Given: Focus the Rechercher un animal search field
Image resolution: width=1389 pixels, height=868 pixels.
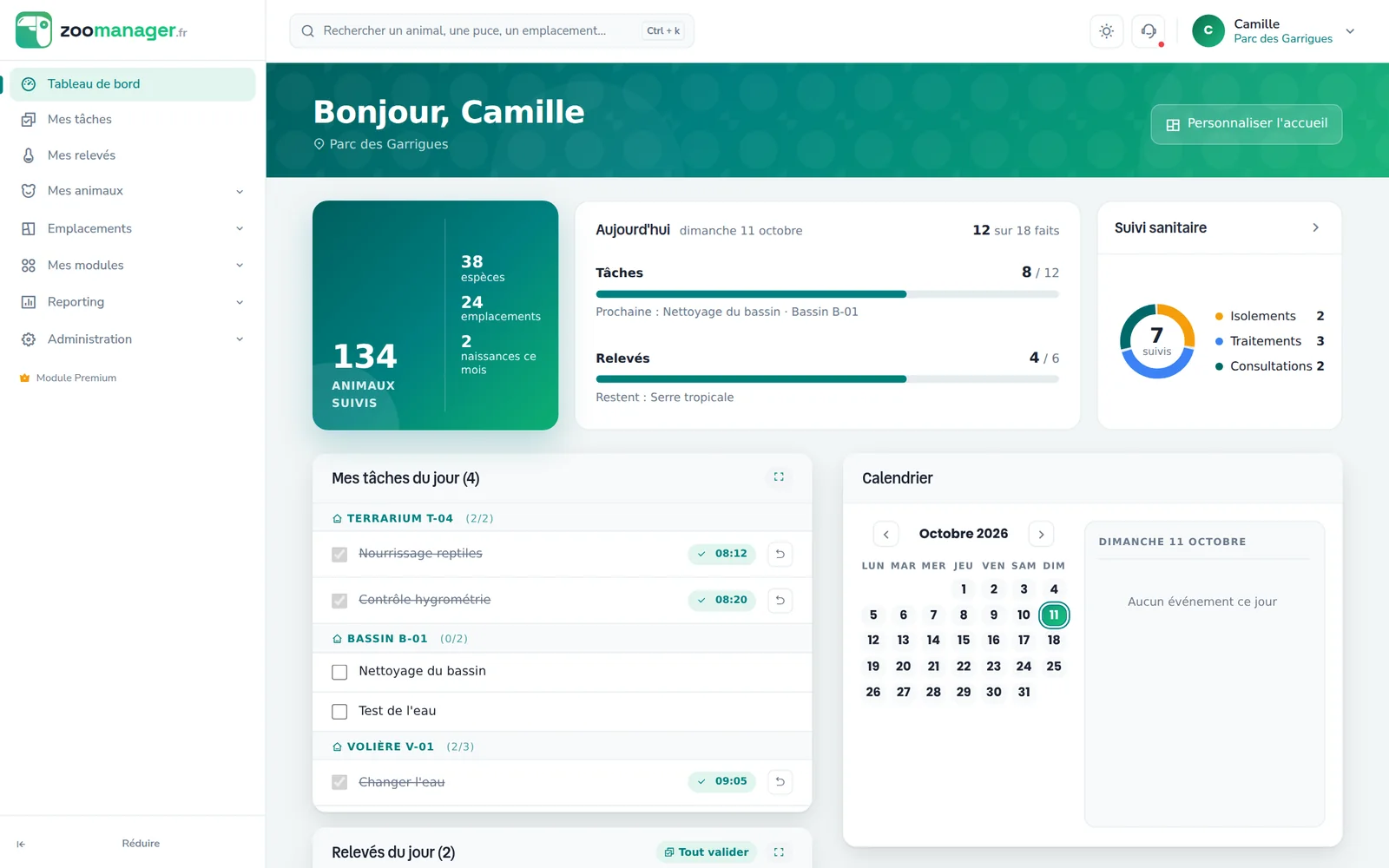Looking at the screenshot, I should (491, 31).
